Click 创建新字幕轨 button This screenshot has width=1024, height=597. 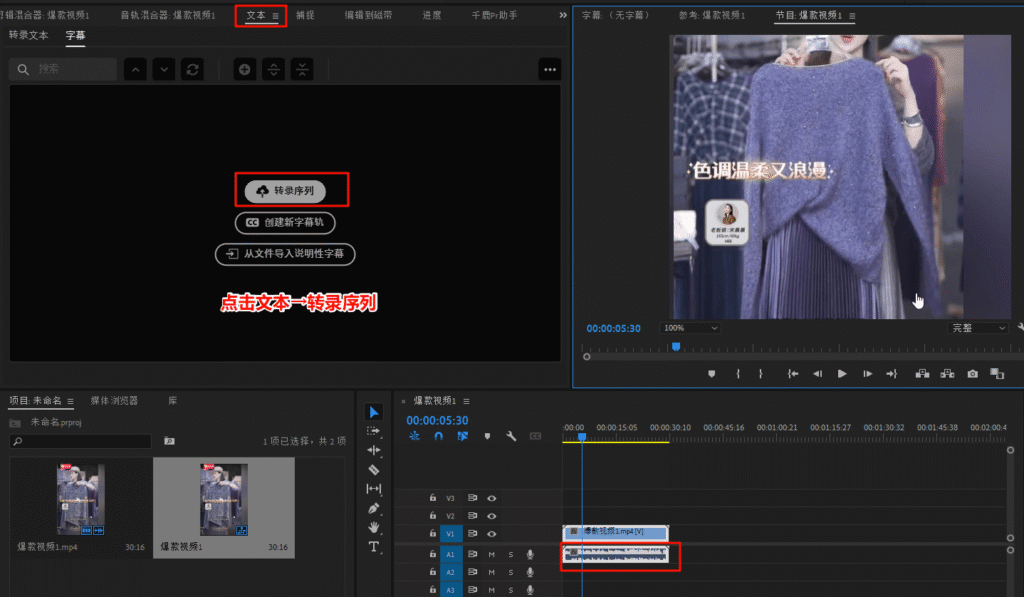[285, 223]
